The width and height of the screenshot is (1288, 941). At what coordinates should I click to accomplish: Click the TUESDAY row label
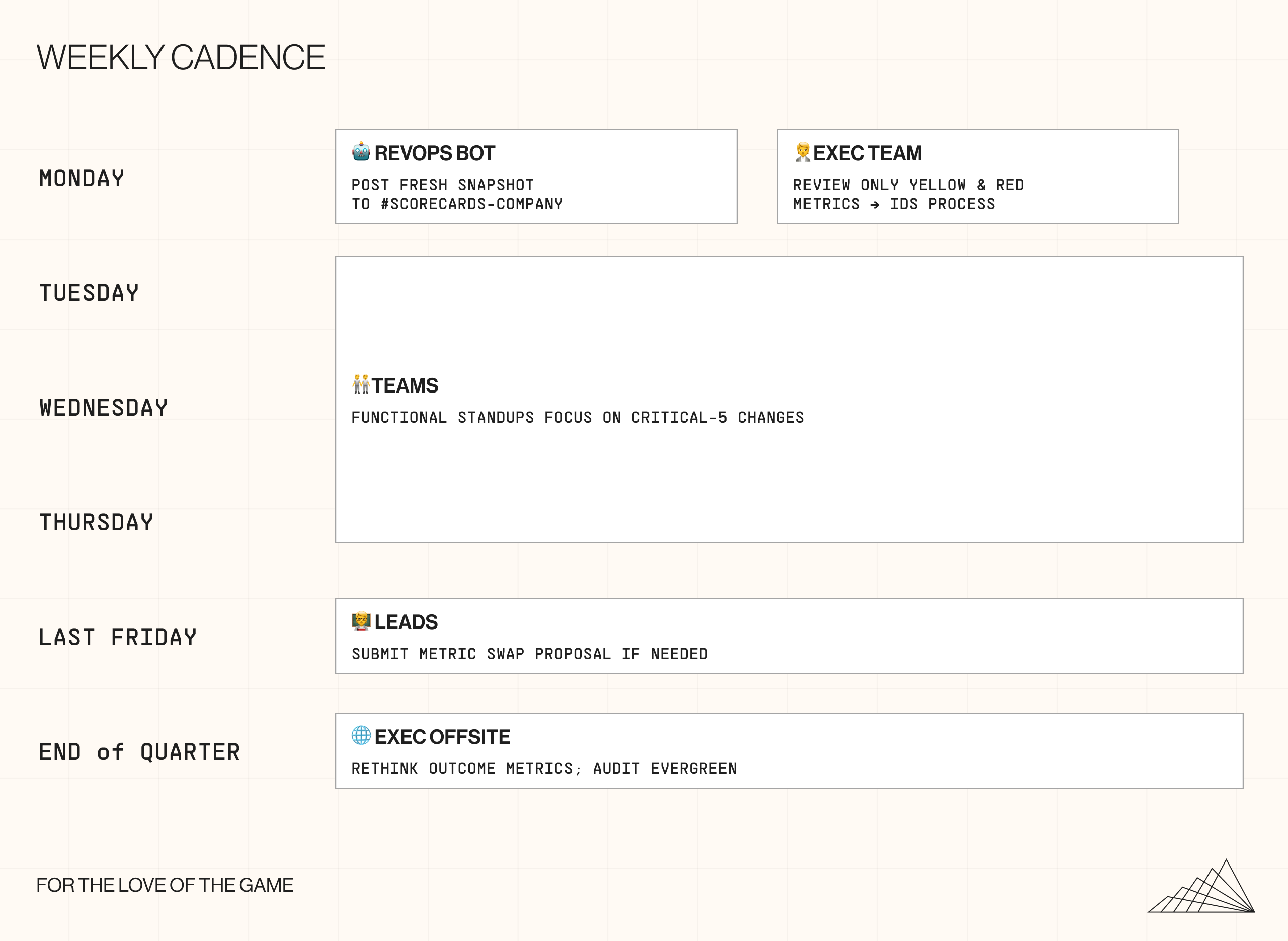pos(90,293)
